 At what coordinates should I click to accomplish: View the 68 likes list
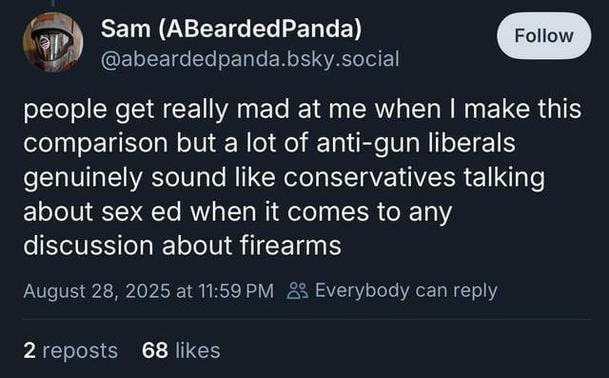click(x=181, y=350)
